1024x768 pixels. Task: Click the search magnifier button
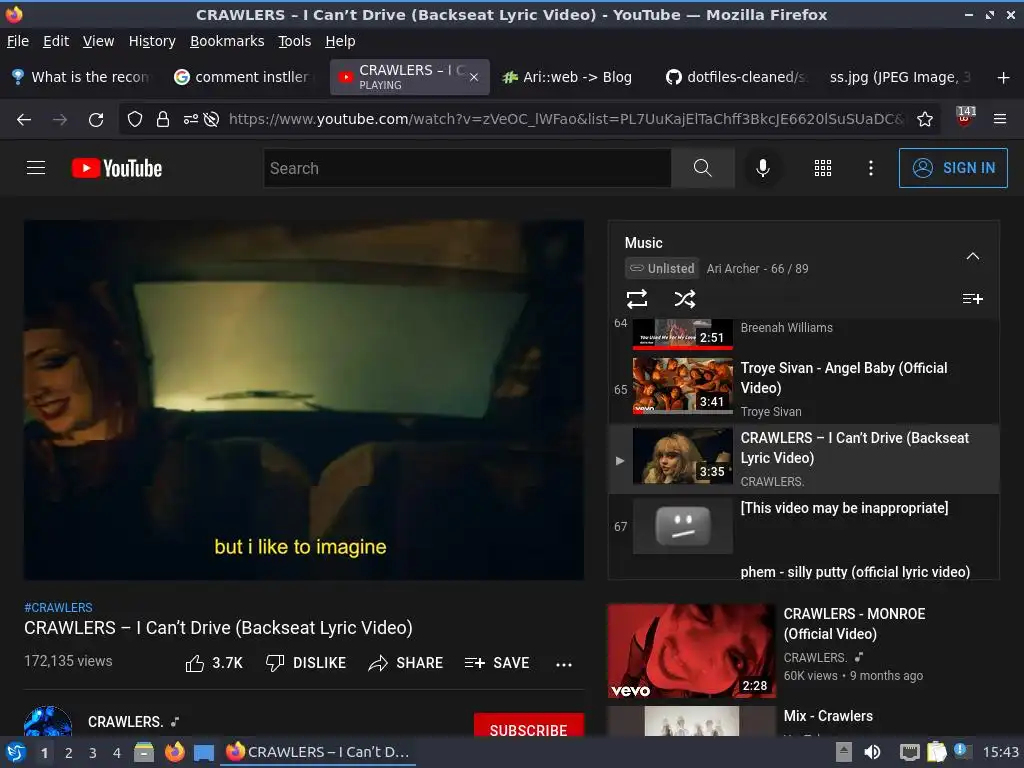click(x=703, y=168)
